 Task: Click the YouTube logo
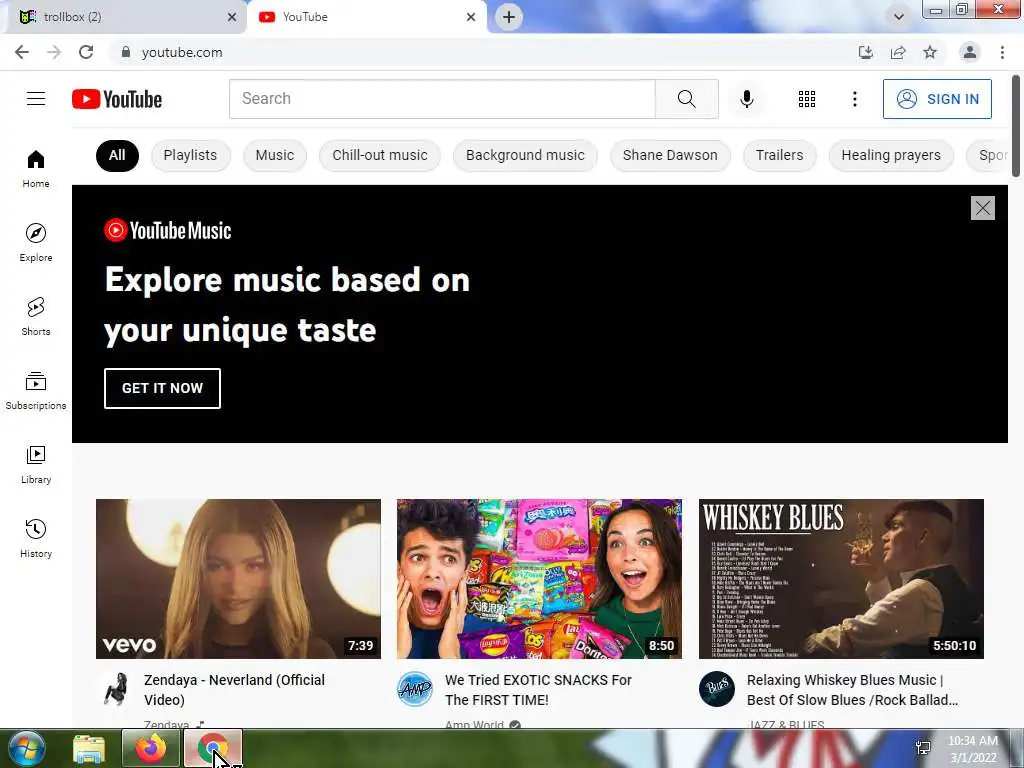117,99
